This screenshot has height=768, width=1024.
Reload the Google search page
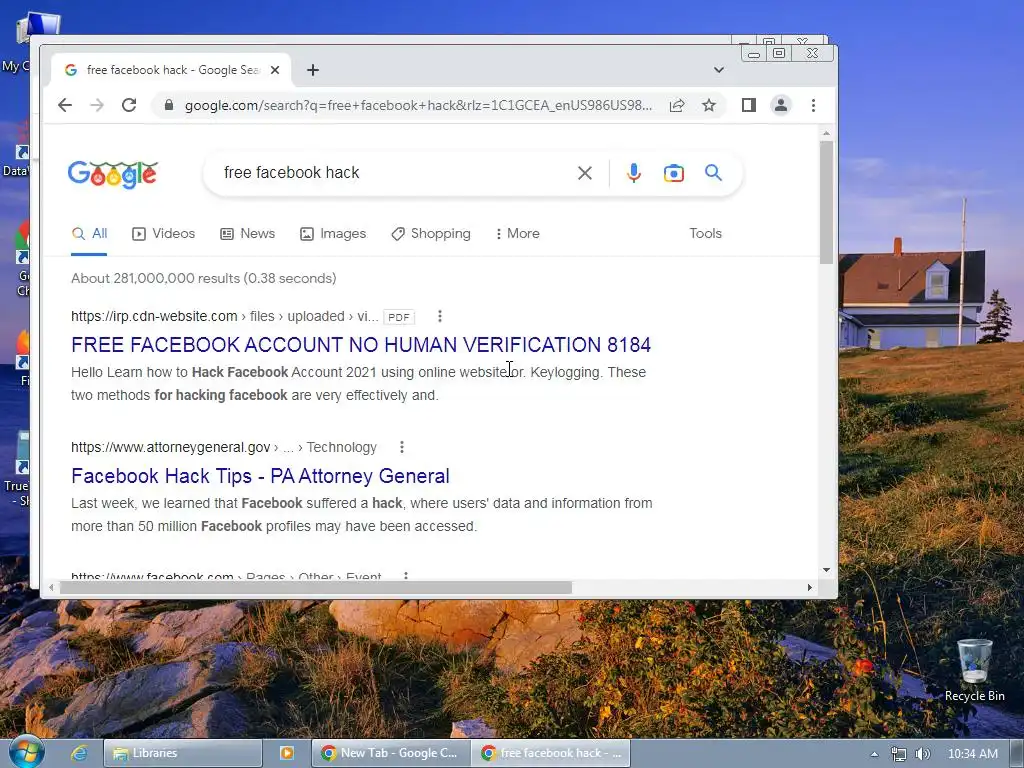tap(129, 105)
